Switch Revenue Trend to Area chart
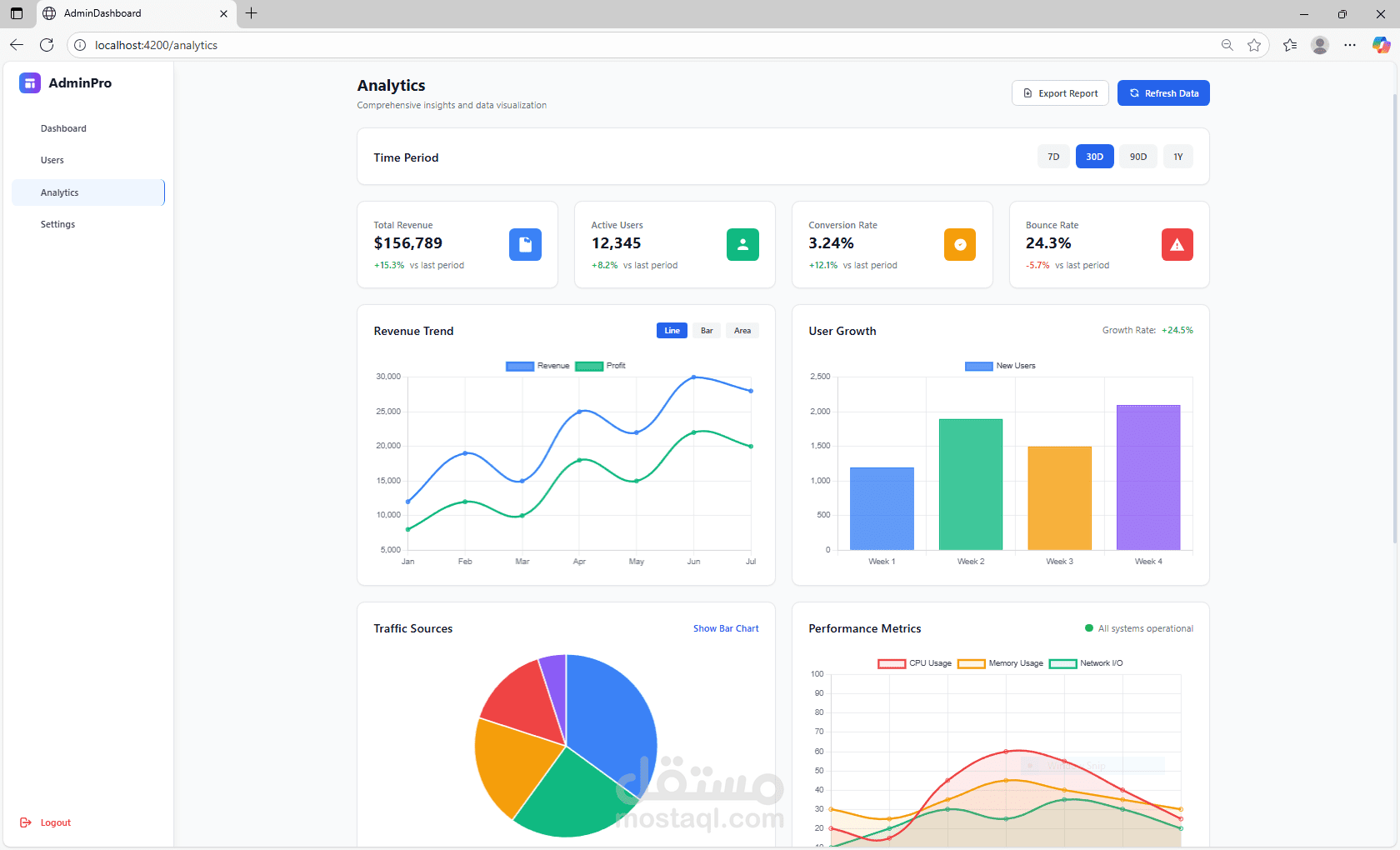The image size is (1400, 850). point(742,331)
